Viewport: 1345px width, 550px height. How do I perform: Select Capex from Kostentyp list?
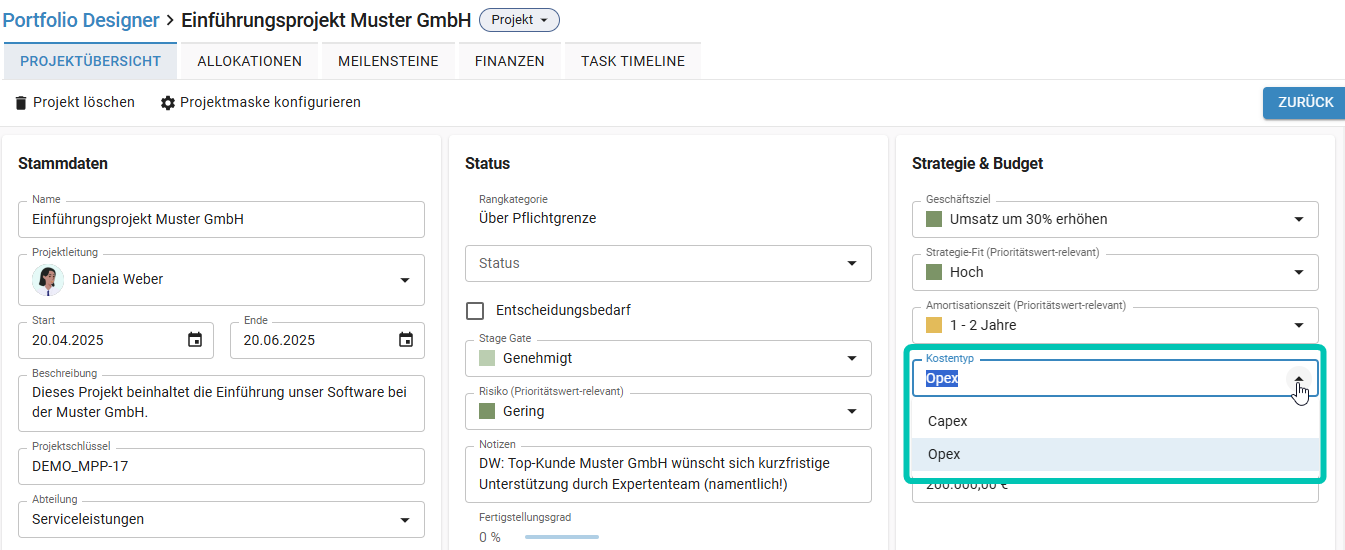click(1115, 421)
